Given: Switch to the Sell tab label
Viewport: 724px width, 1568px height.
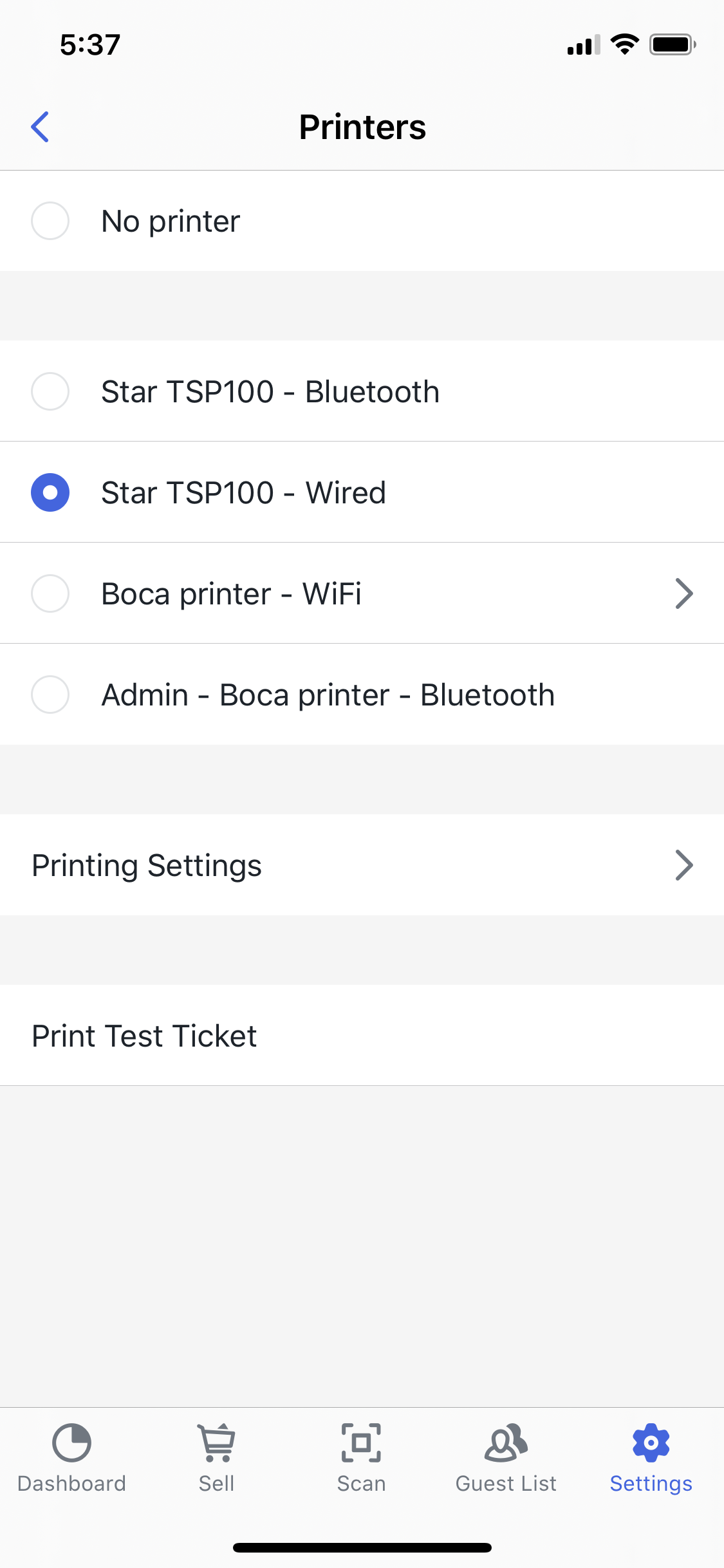Looking at the screenshot, I should 216,1484.
